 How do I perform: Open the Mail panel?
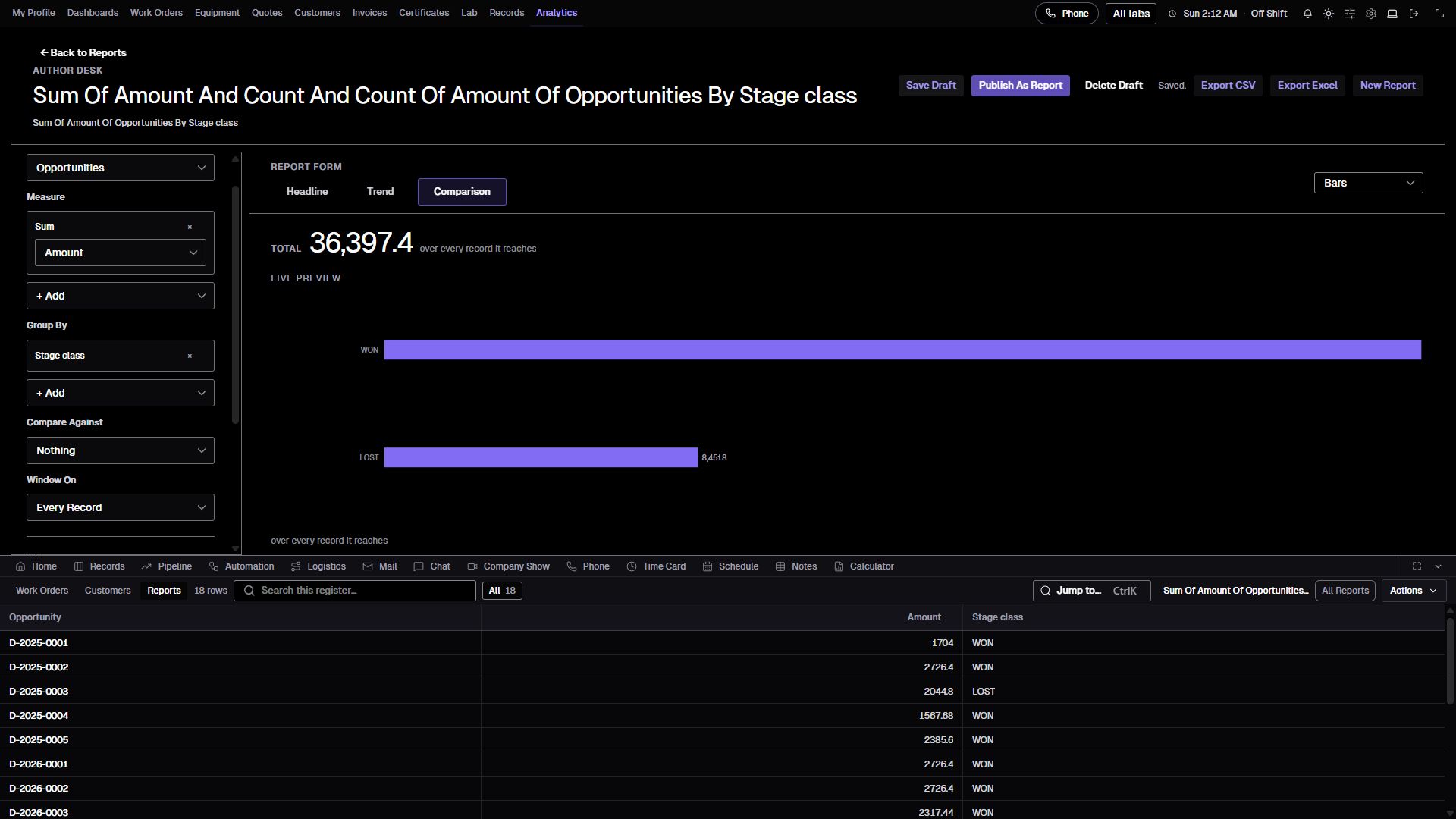tap(380, 566)
